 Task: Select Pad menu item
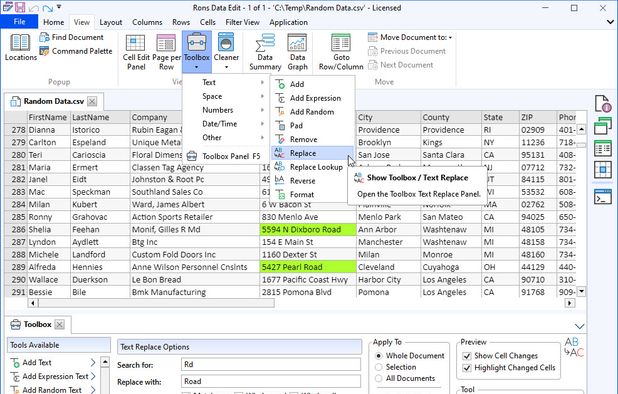click(312, 126)
